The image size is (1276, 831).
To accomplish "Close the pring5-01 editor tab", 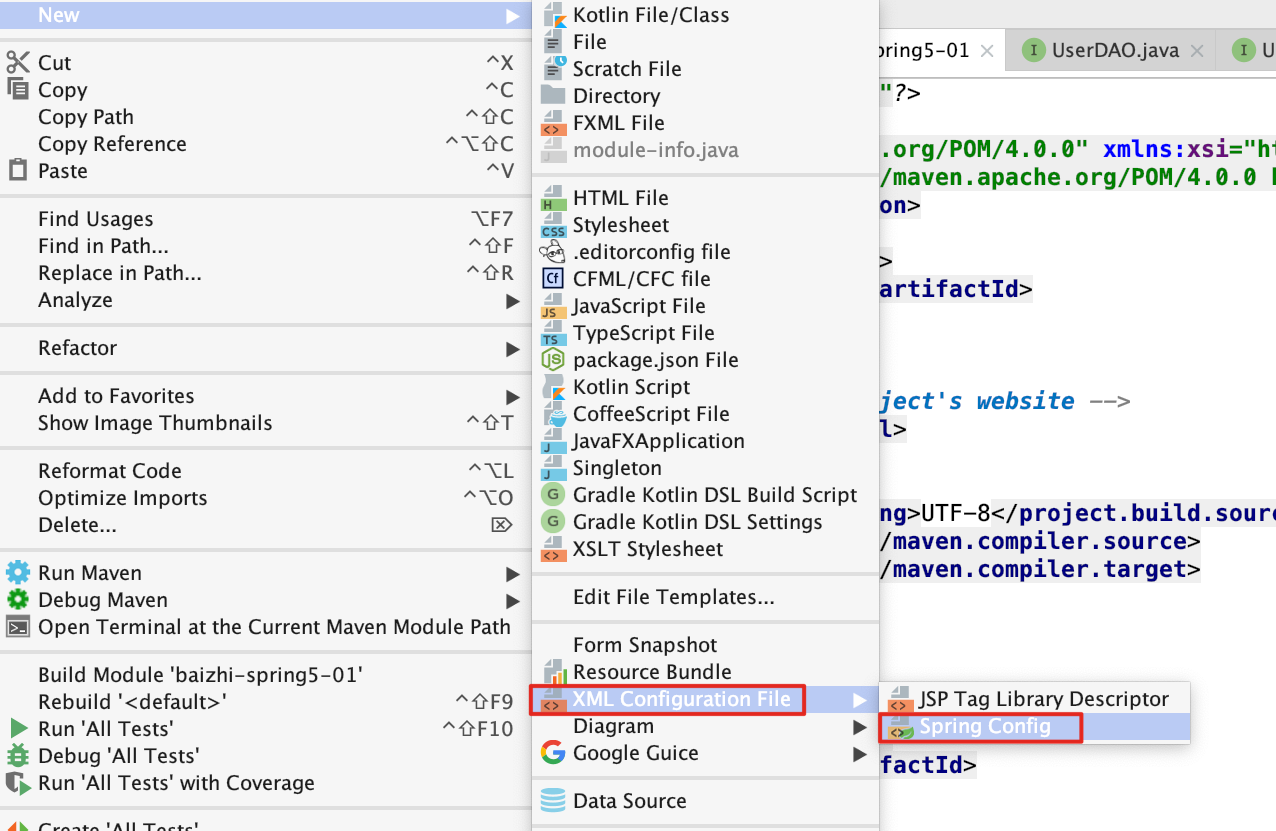I will pyautogui.click(x=987, y=51).
